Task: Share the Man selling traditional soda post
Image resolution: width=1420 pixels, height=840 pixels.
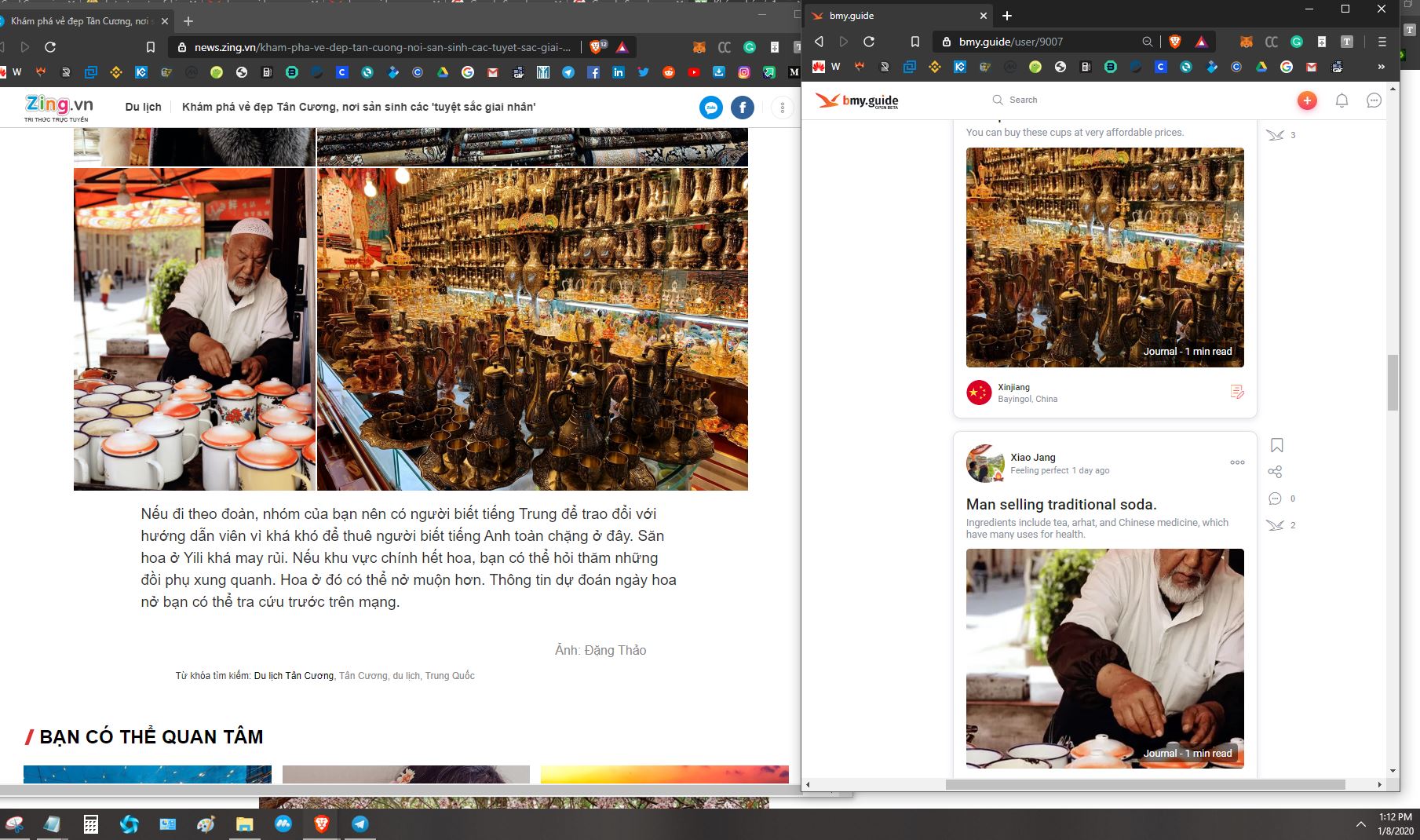Action: (1275, 472)
